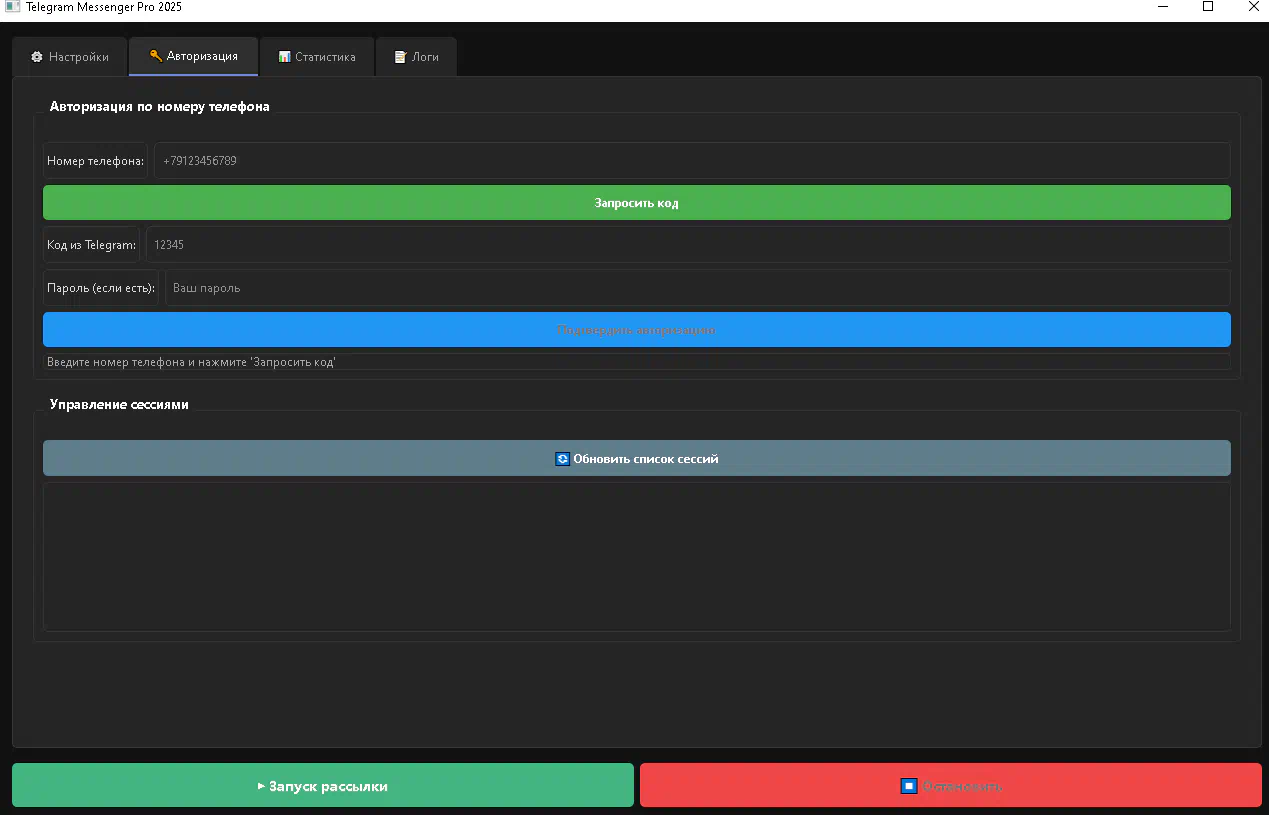Click the Управление сессиями group title

coord(119,404)
